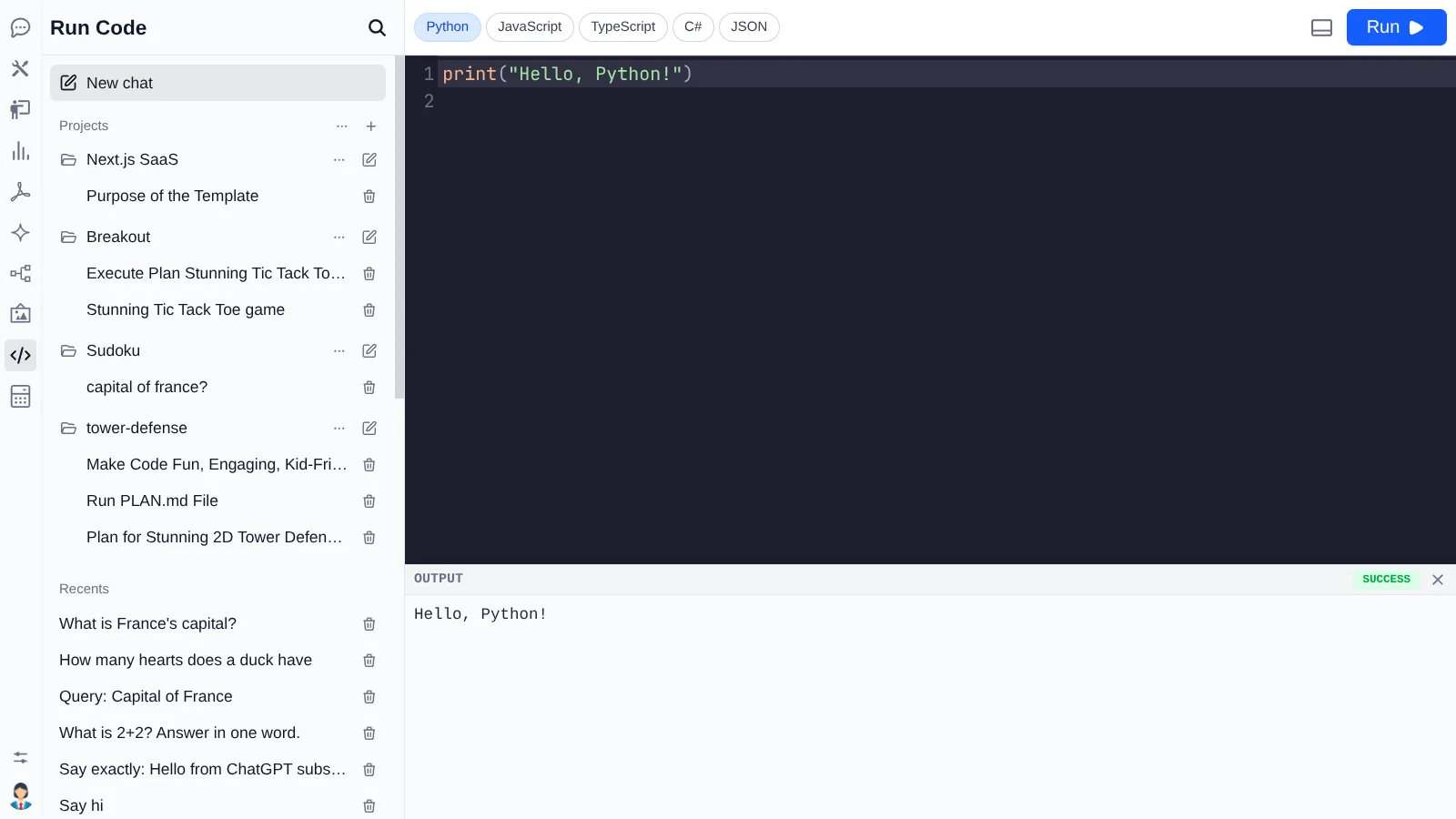Image resolution: width=1456 pixels, height=819 pixels.
Task: Open the user avatar profile
Action: pyautogui.click(x=20, y=796)
